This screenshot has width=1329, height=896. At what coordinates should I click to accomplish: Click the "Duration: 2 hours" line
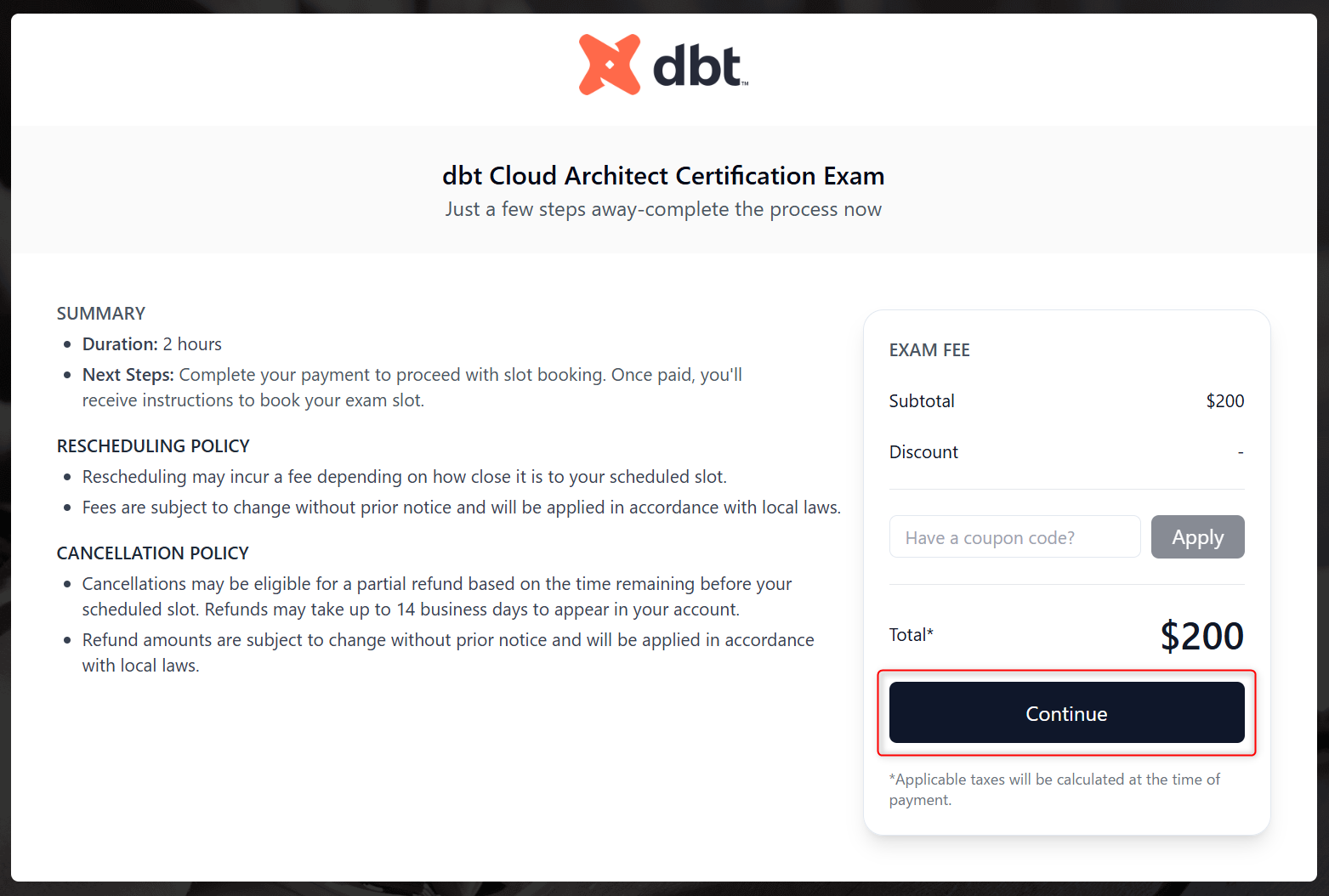[151, 343]
